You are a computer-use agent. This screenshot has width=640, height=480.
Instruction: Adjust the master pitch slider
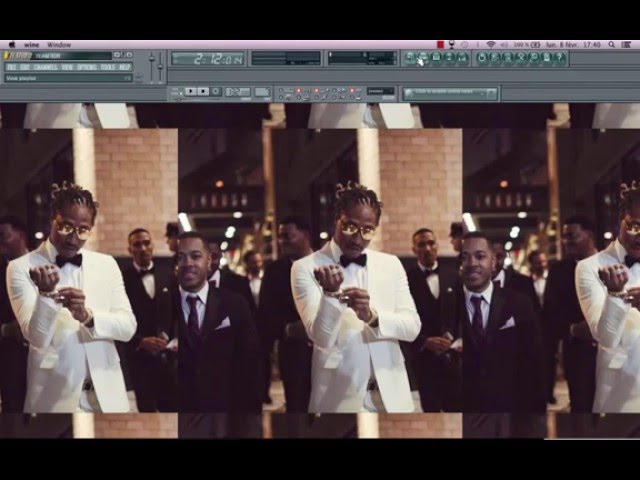point(160,67)
